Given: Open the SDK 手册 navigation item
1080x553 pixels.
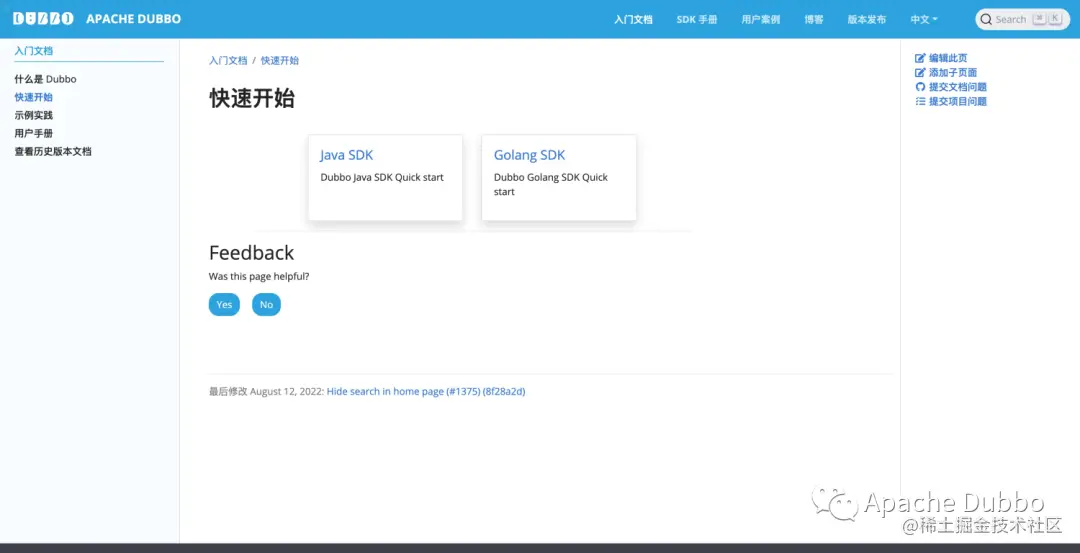Looking at the screenshot, I should point(697,19).
